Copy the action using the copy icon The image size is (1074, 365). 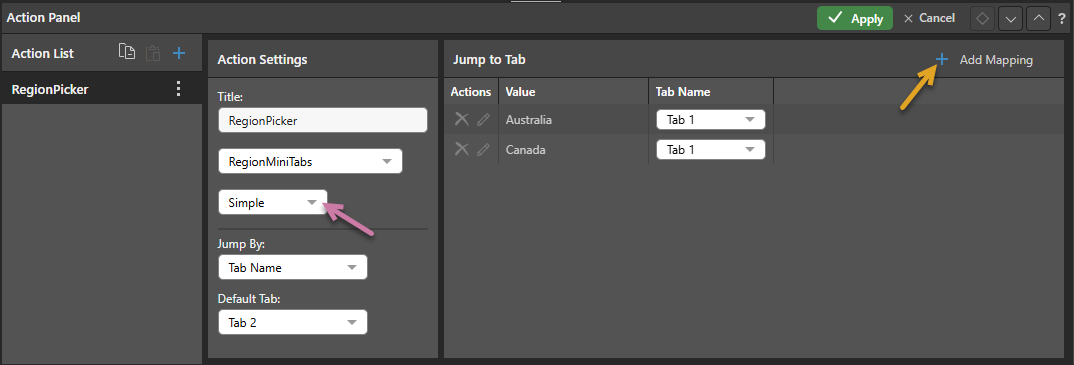click(x=127, y=53)
